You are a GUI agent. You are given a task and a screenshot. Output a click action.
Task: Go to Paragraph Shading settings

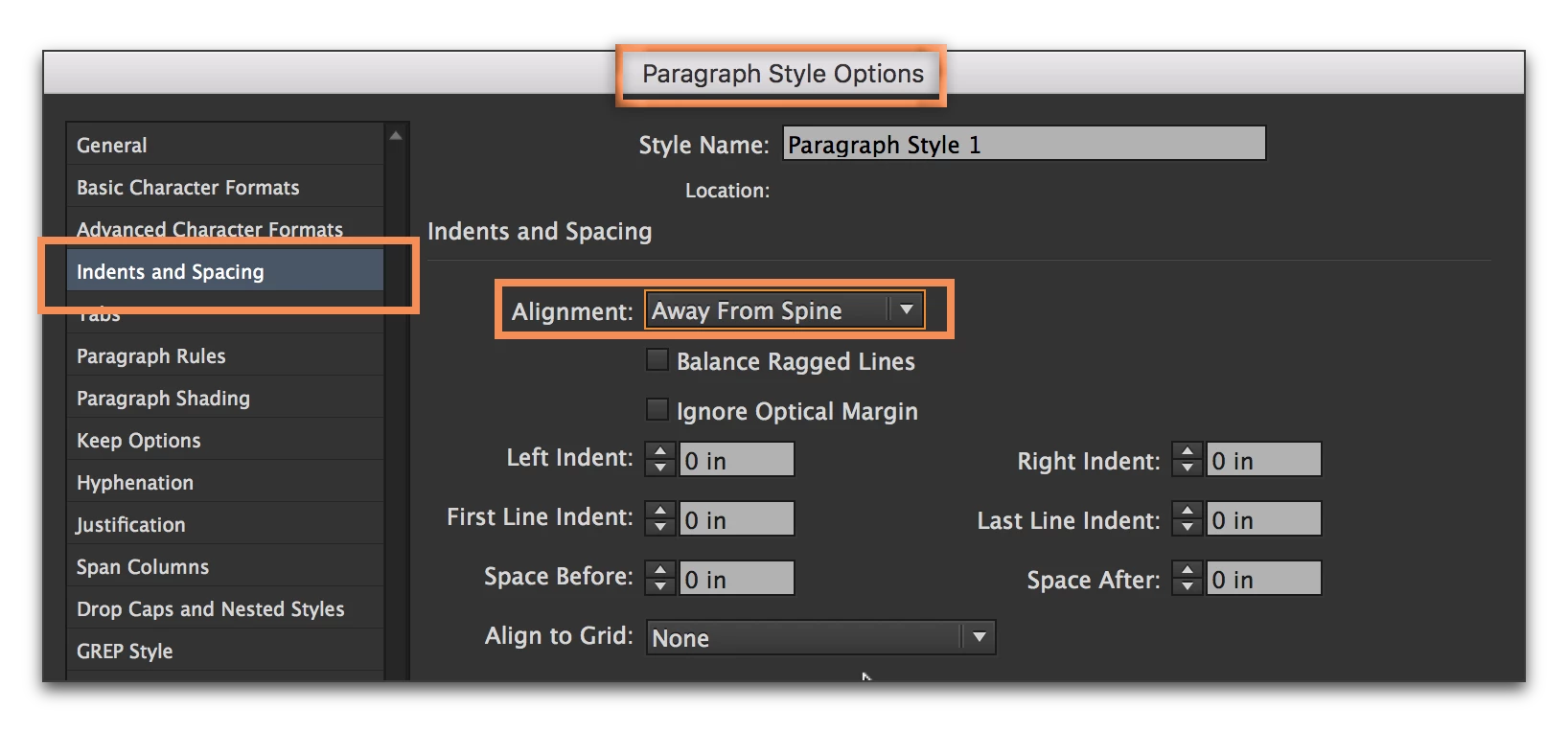point(163,399)
